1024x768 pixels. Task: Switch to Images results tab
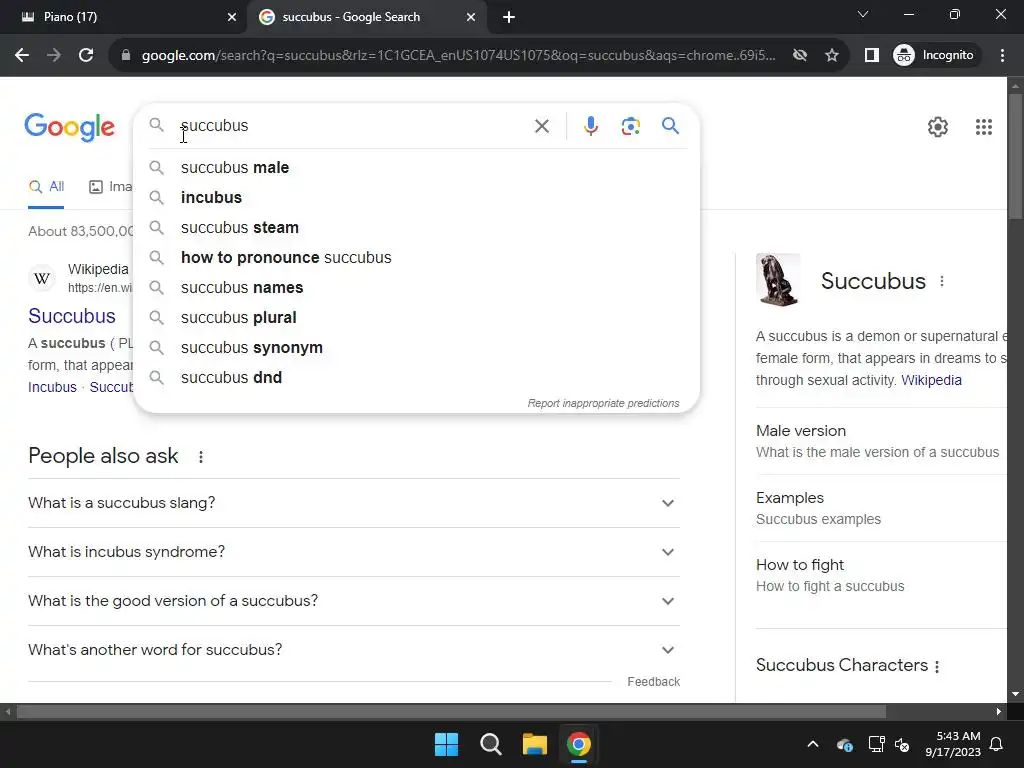tap(110, 187)
